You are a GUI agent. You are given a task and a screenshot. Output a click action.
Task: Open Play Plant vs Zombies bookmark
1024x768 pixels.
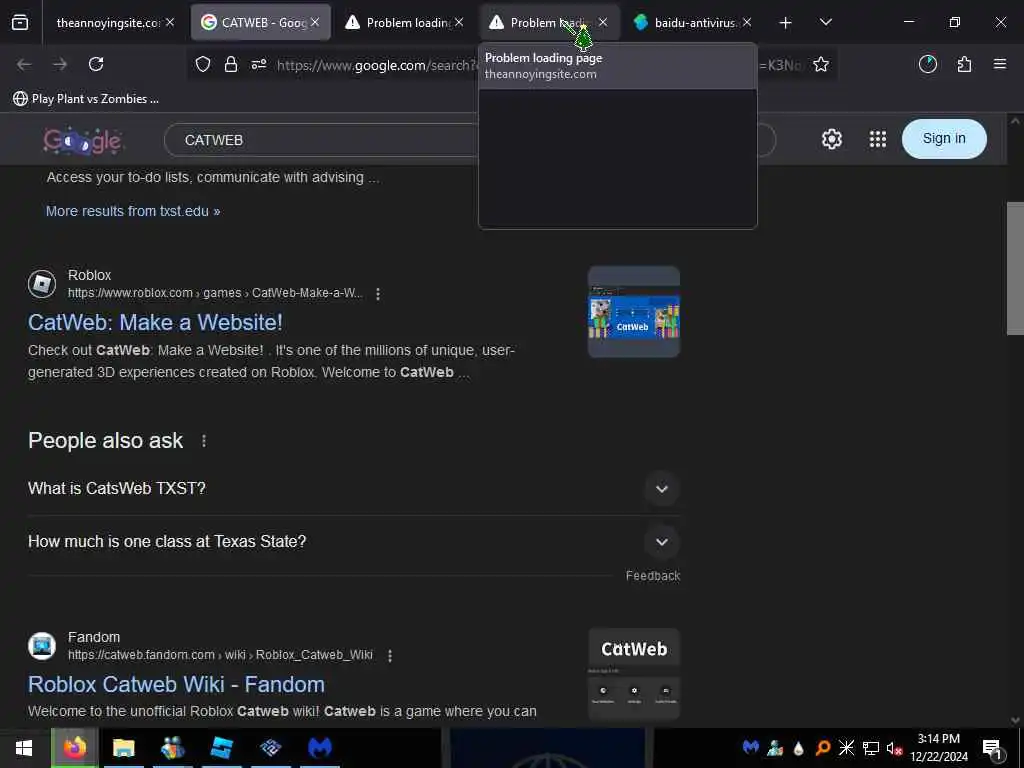(x=86, y=99)
